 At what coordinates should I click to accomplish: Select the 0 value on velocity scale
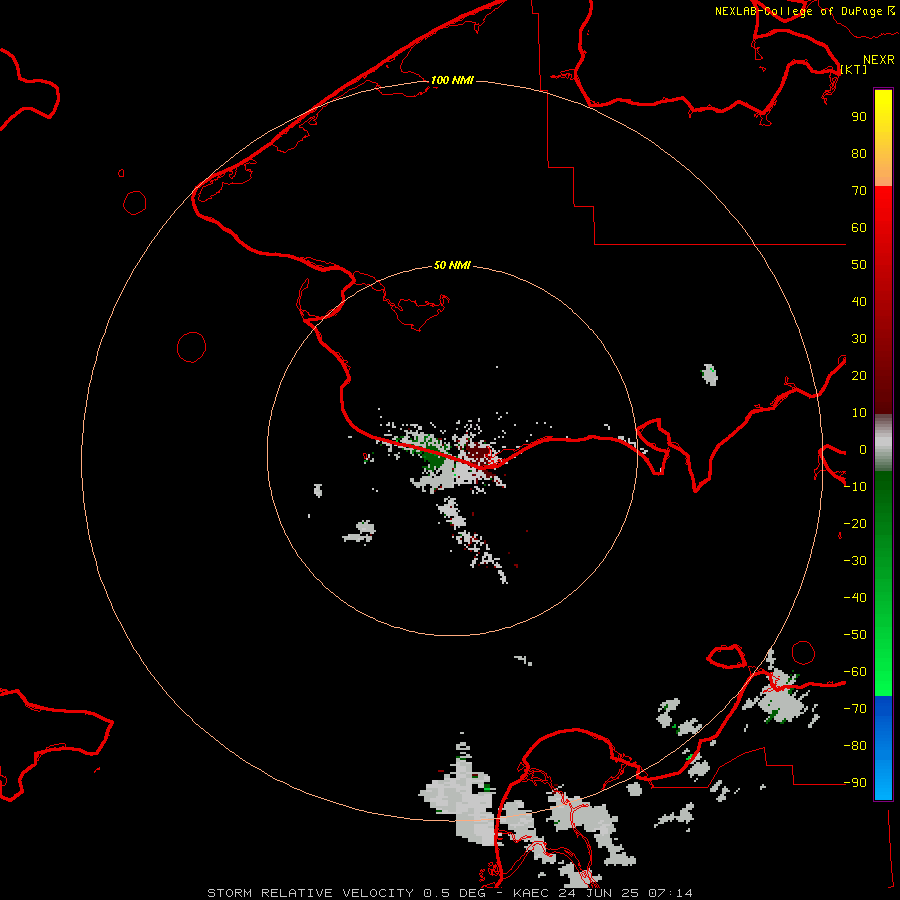point(862,450)
